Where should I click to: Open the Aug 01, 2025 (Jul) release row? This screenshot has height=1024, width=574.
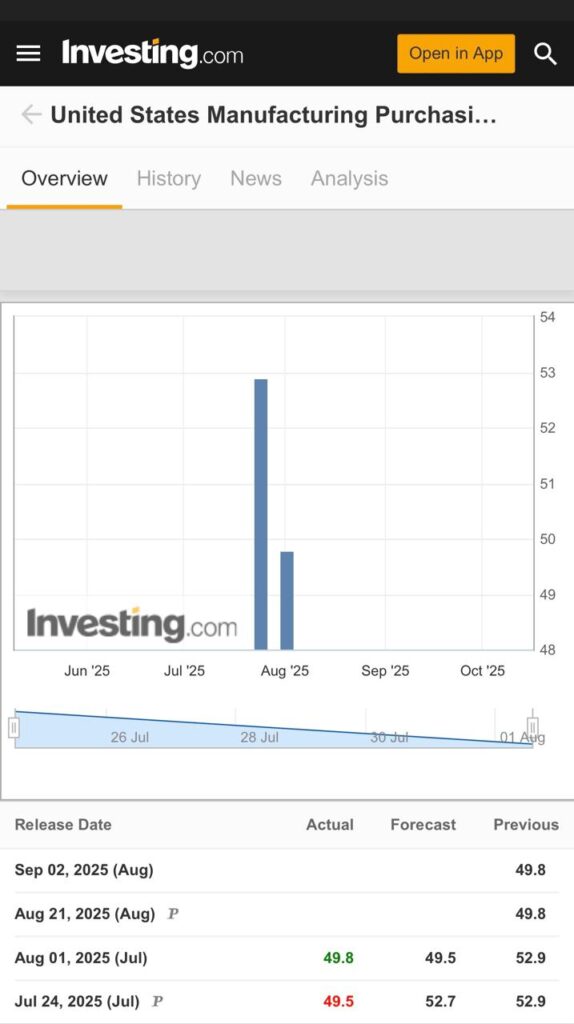[x=287, y=958]
